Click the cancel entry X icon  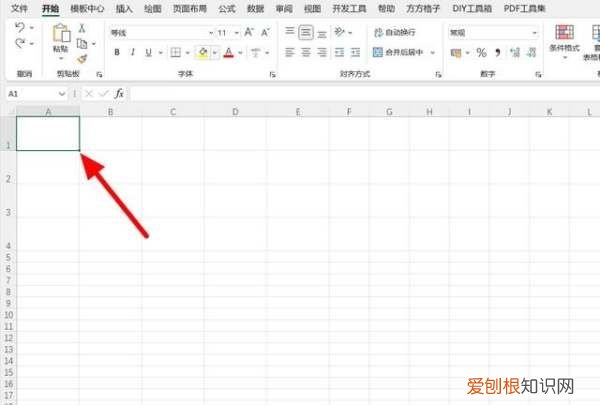click(89, 94)
